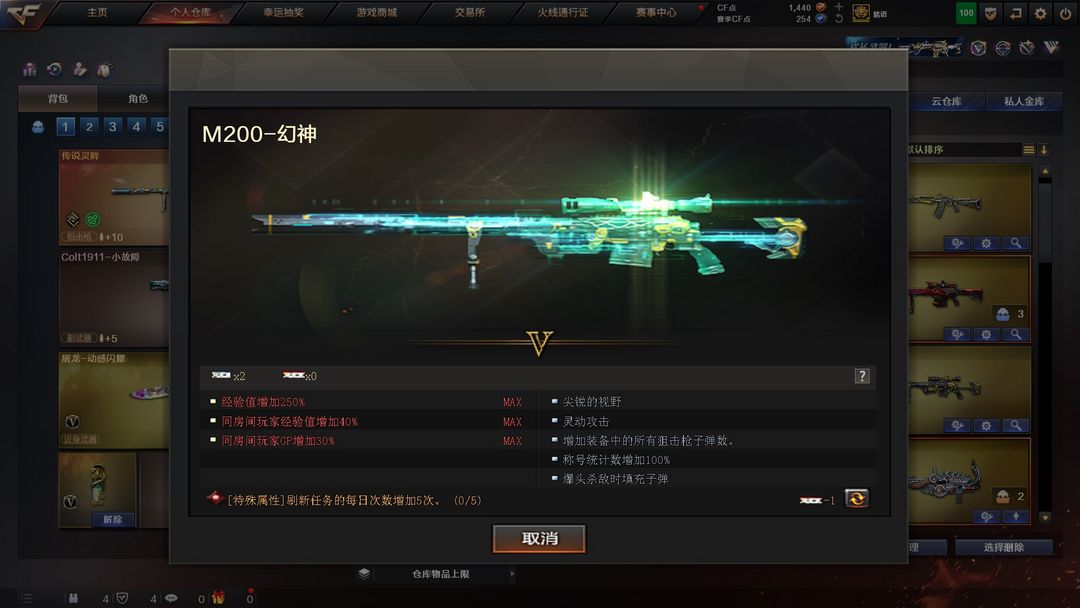Viewport: 1080px width, 608px height.
Task: Open the 游戏商城 menu tab
Action: click(376, 12)
